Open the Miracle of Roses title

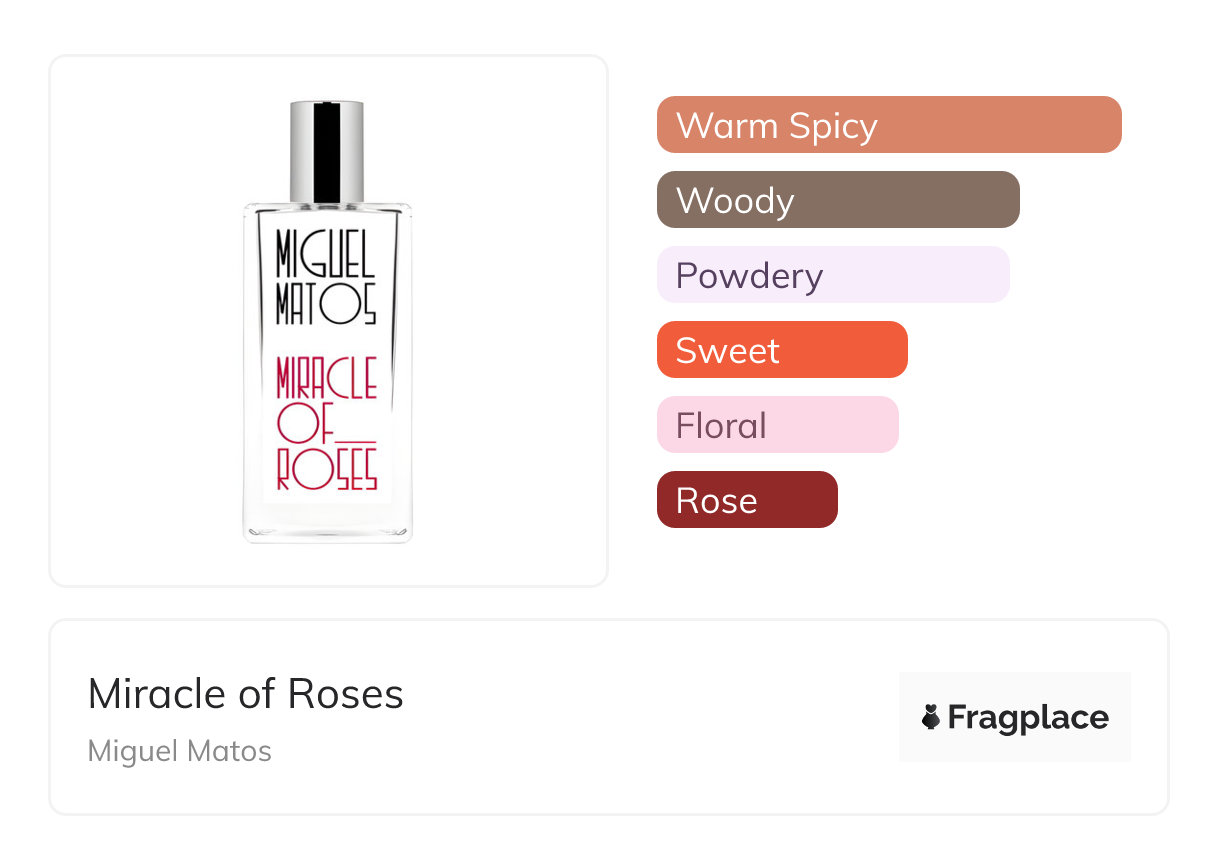pos(246,694)
